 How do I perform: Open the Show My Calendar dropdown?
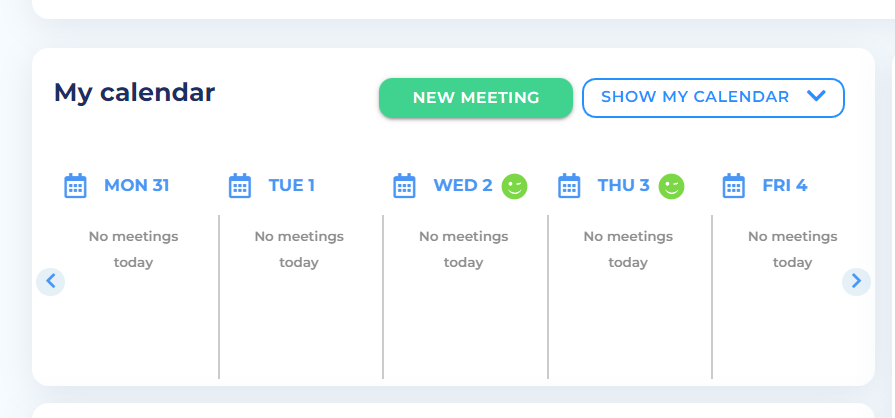[x=713, y=98]
